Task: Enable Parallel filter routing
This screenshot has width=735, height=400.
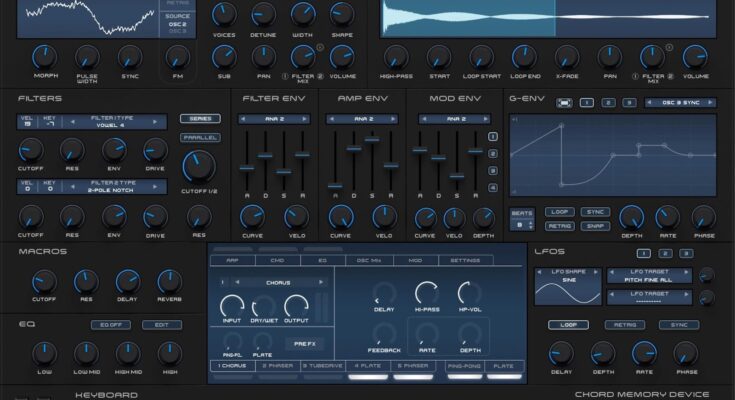Action: (199, 138)
